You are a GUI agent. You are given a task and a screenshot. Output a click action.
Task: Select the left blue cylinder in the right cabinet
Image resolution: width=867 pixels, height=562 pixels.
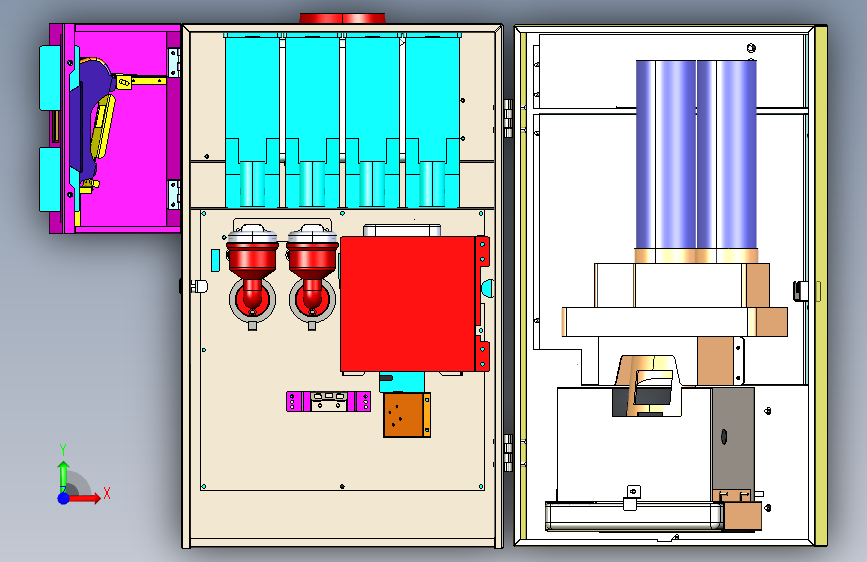pos(666,155)
